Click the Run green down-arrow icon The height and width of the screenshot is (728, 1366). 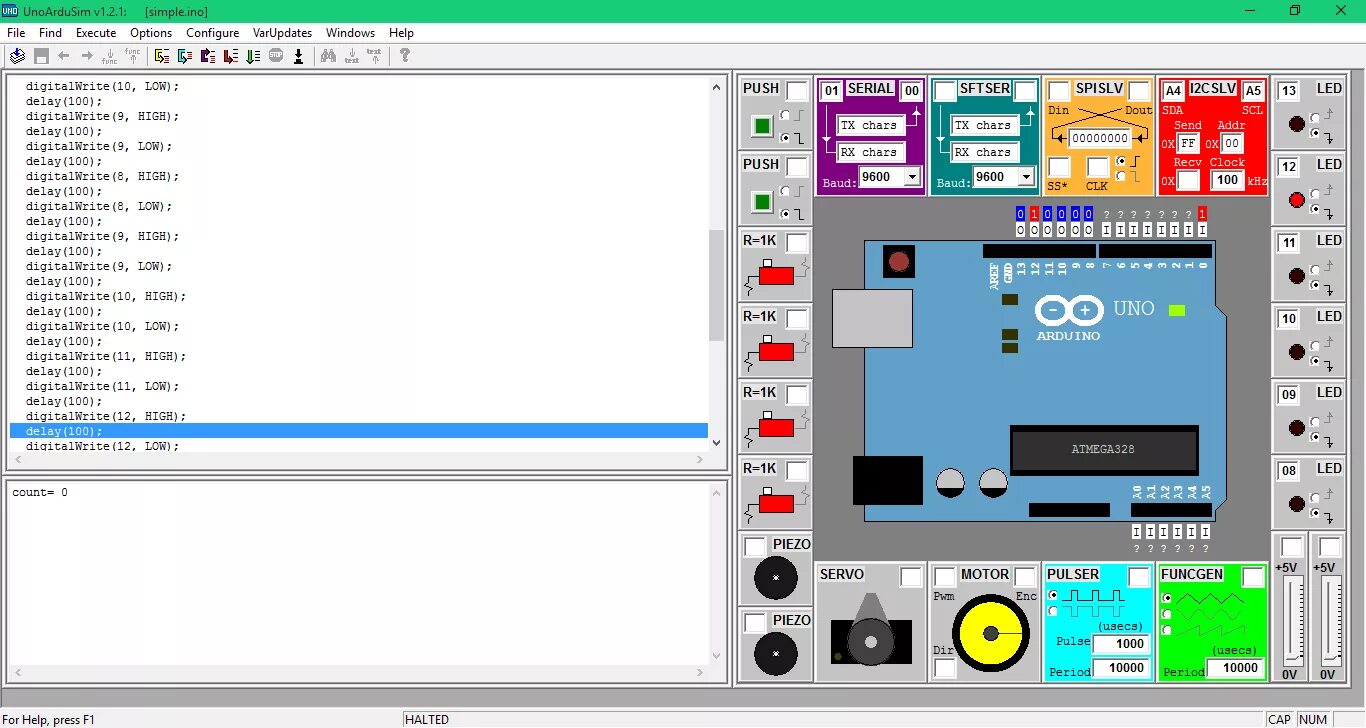click(x=253, y=56)
